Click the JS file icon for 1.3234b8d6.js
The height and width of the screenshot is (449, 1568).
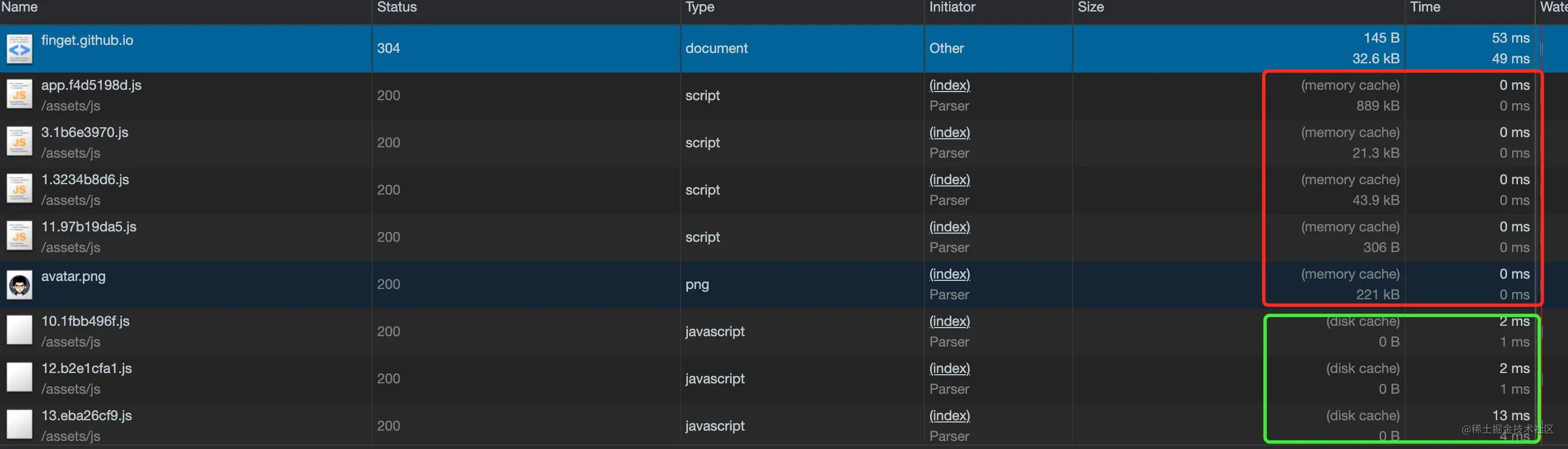click(x=19, y=189)
